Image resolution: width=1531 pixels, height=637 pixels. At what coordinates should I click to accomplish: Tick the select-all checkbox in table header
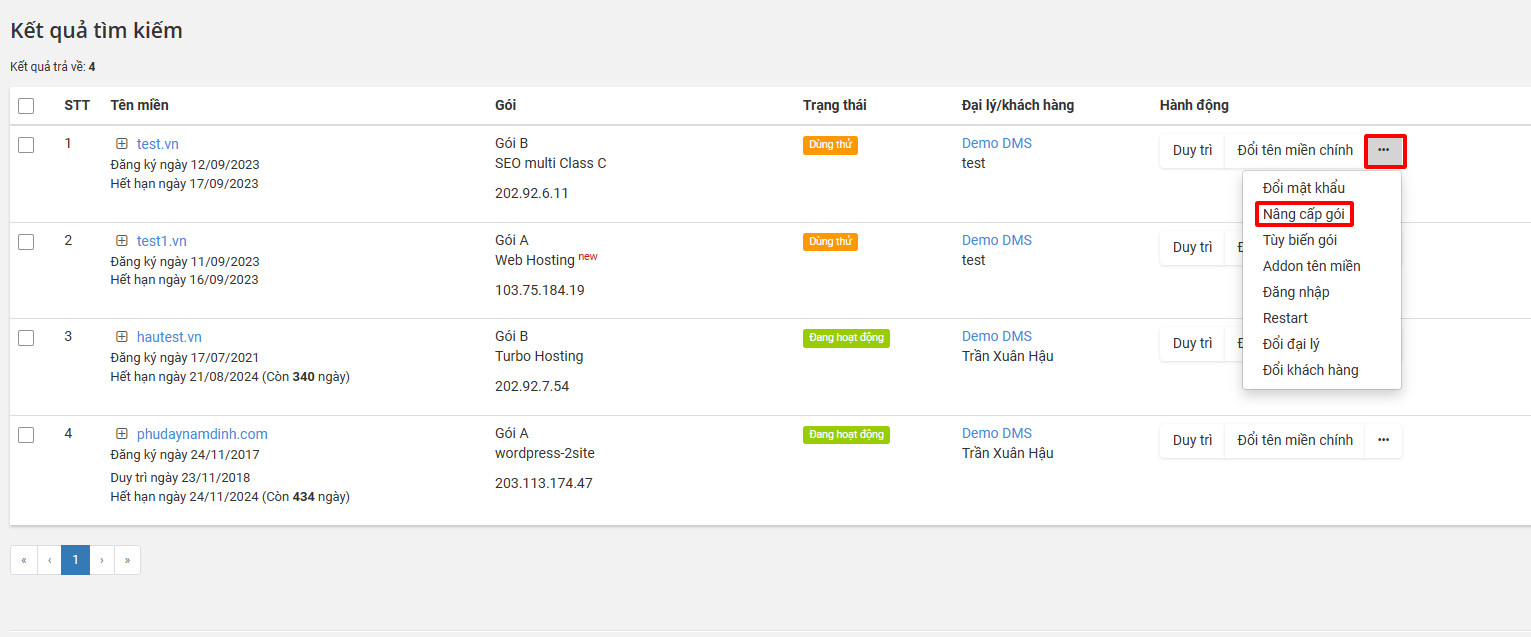(26, 106)
